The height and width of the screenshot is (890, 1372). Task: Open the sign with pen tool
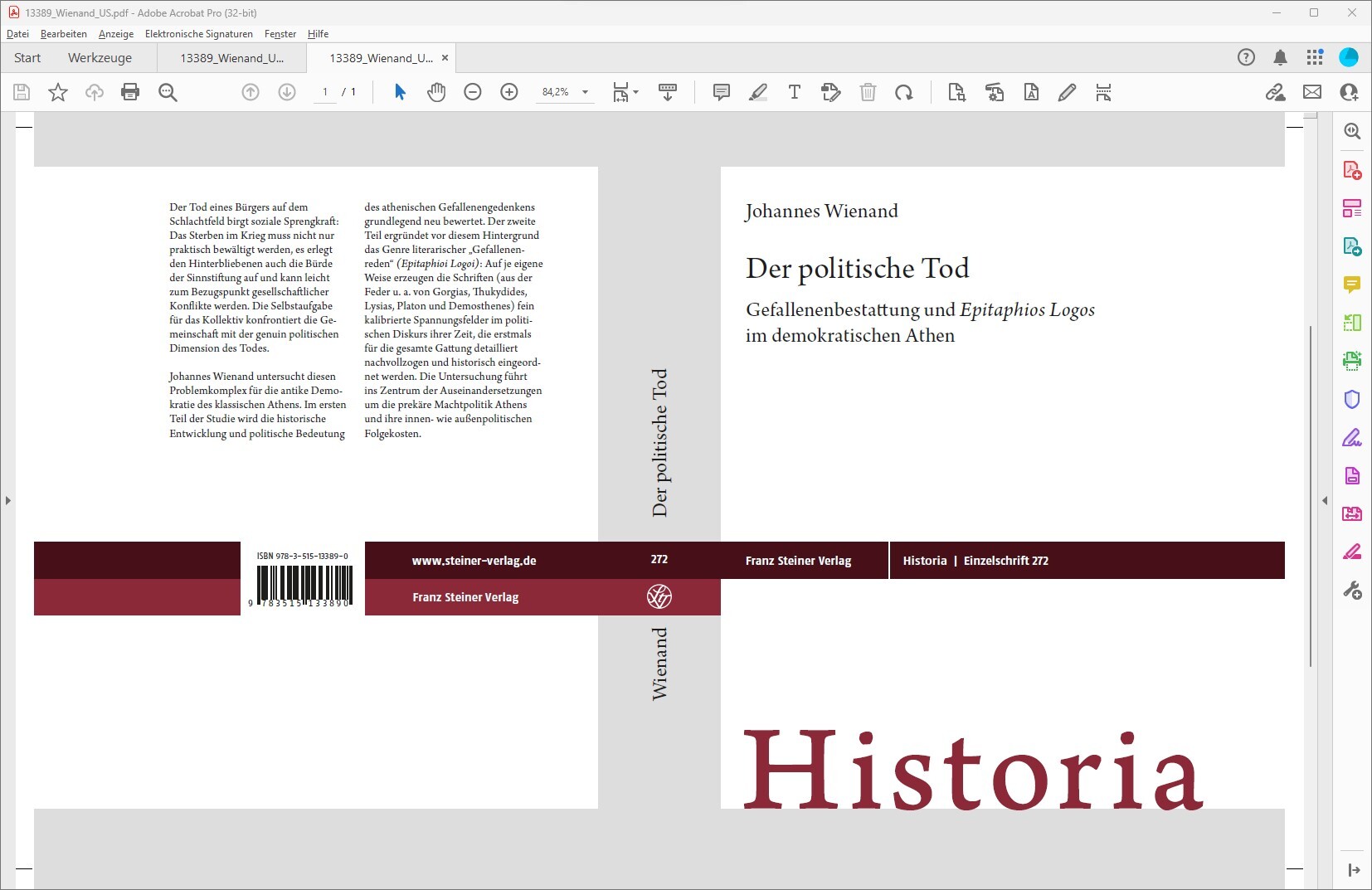click(1067, 92)
